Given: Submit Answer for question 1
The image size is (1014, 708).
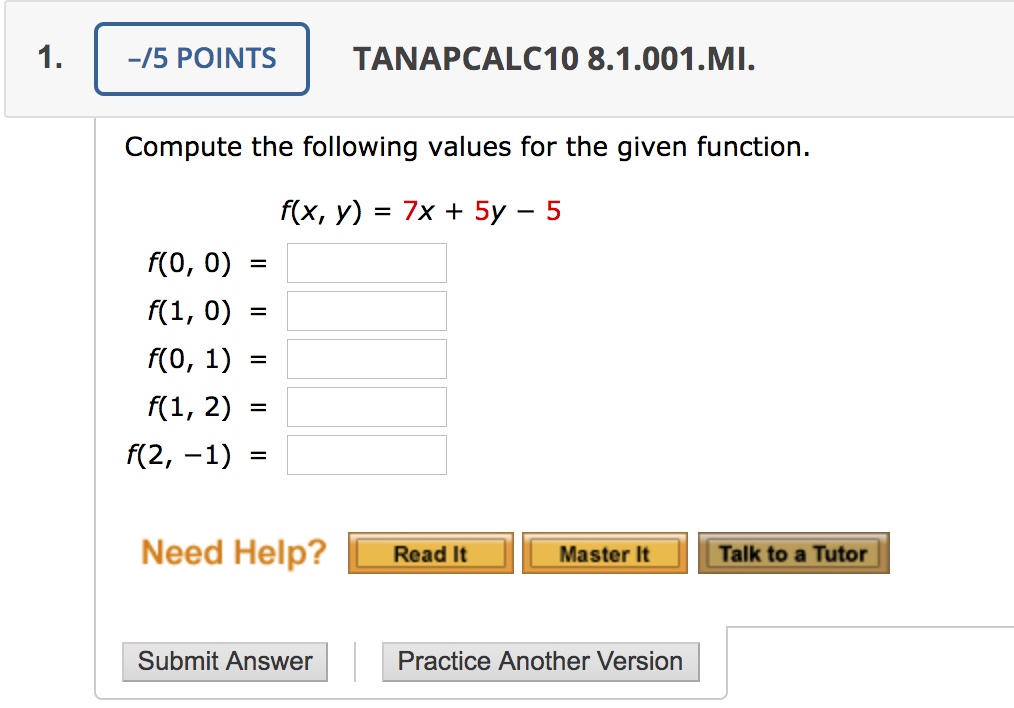Looking at the screenshot, I should (224, 661).
